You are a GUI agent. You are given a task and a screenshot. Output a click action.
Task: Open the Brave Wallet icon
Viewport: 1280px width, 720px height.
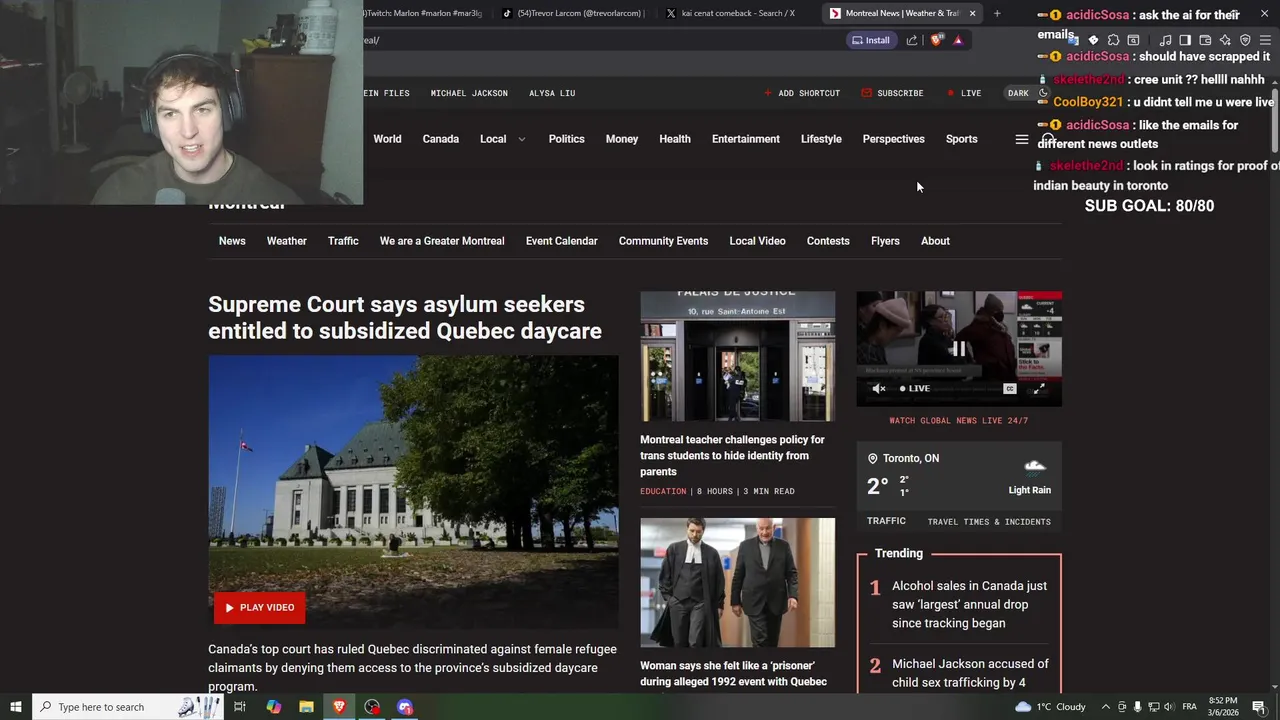coord(1205,40)
